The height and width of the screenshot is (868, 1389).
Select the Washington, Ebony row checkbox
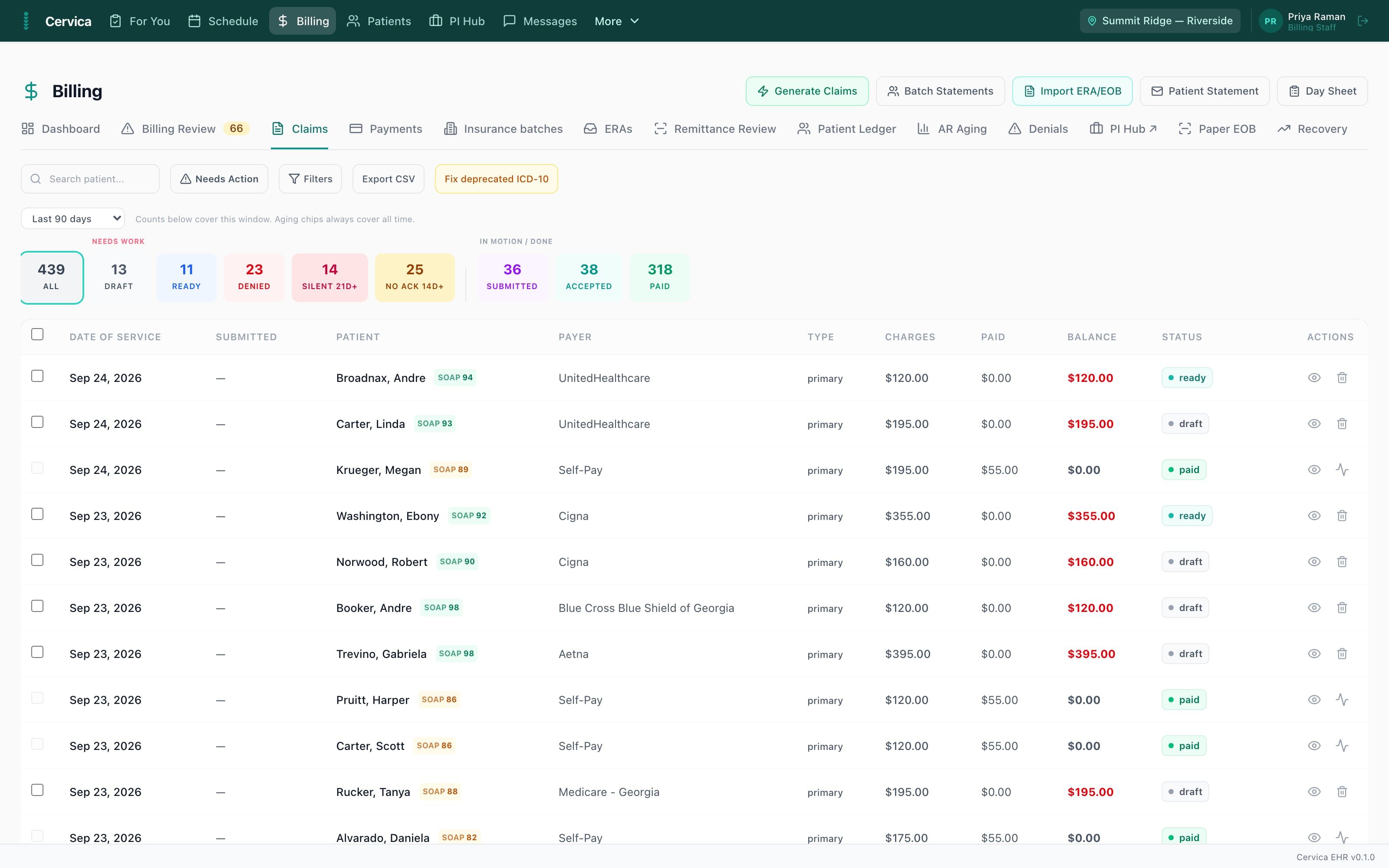37,514
